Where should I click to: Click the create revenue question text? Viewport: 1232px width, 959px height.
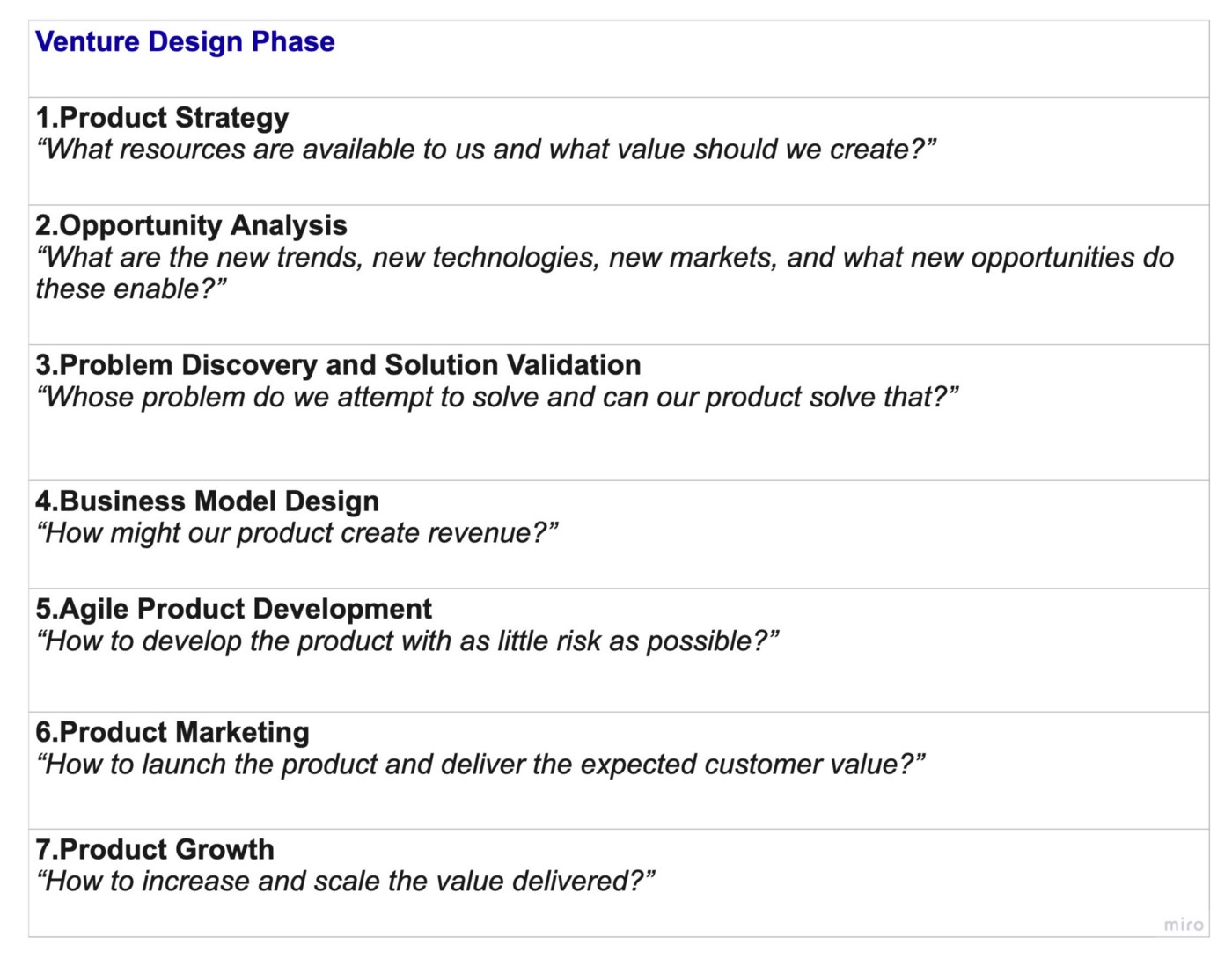(x=297, y=532)
